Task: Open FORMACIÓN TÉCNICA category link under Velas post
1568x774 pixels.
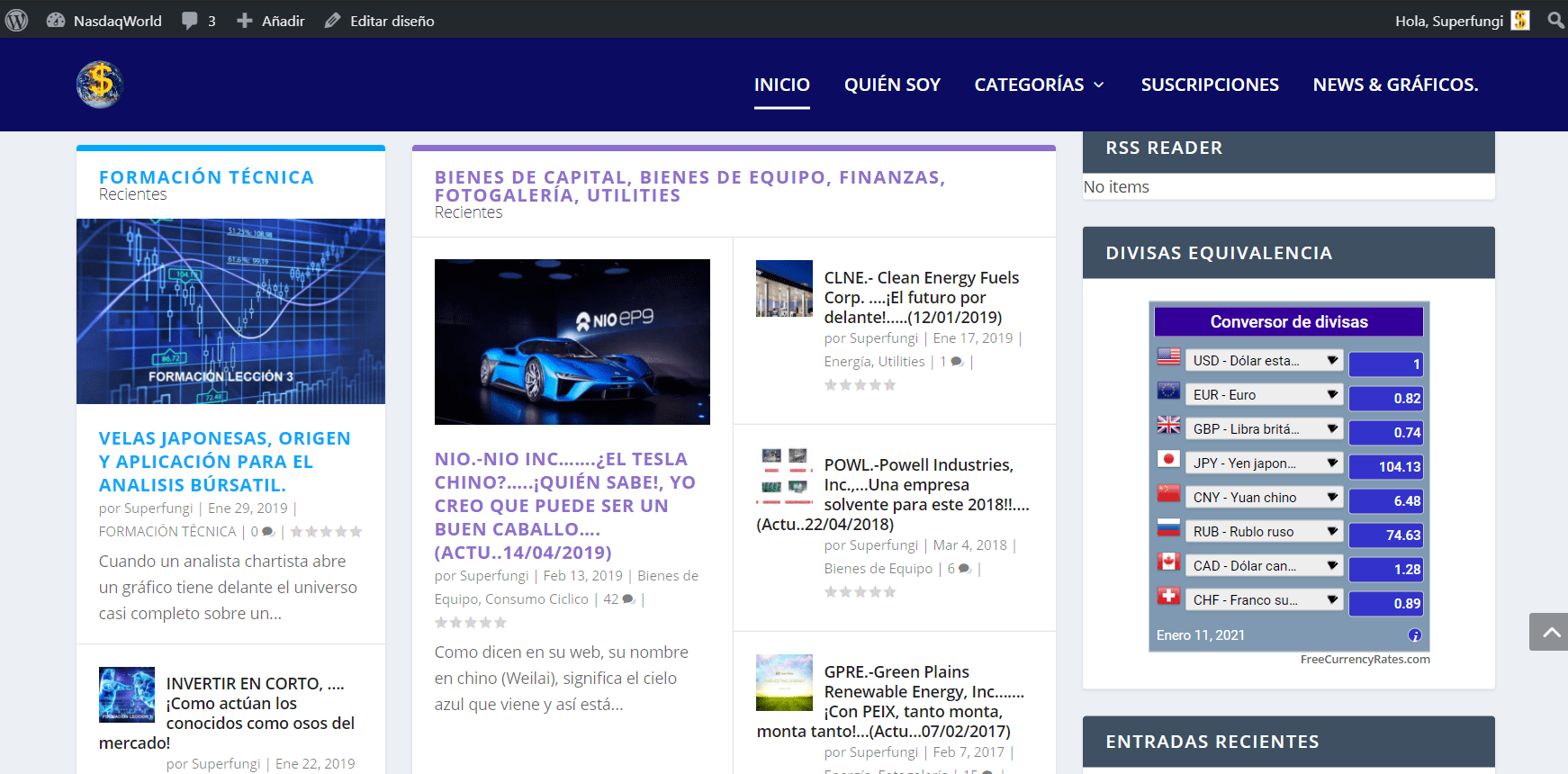Action: 167,532
